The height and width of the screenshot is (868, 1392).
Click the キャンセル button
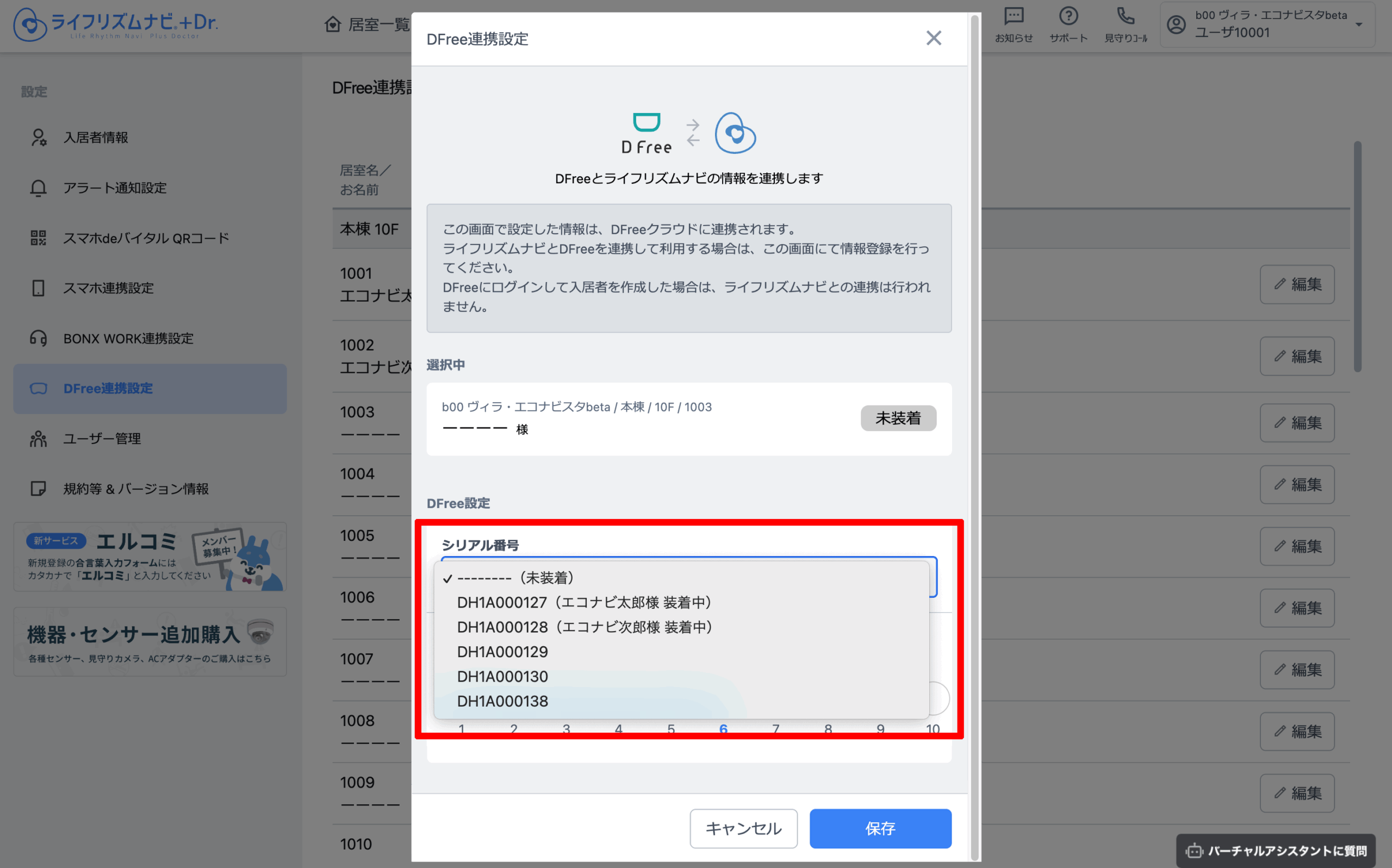[x=743, y=828]
